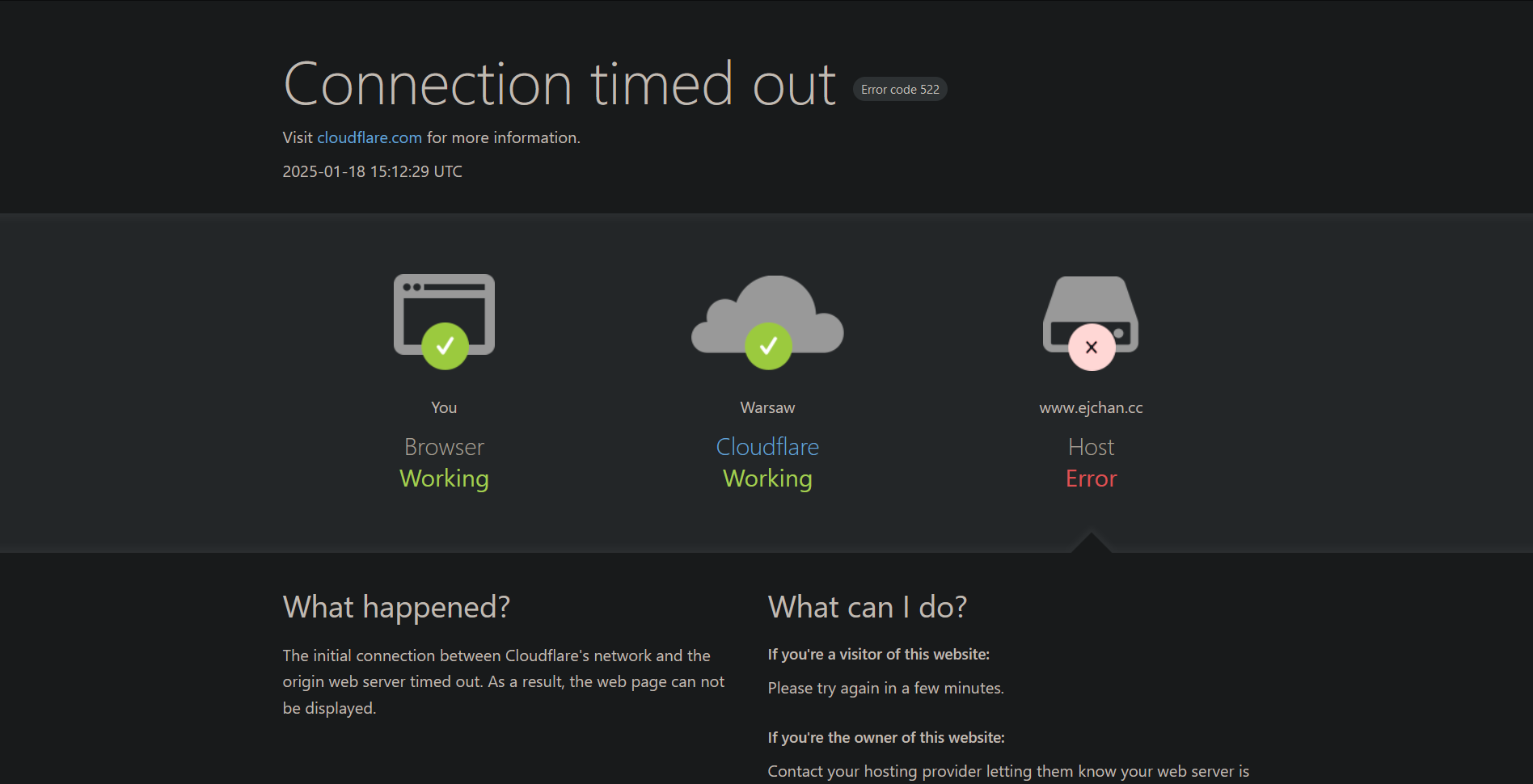Screen dimensions: 1533x784
Task: Open the blue Cloudflare status link
Action: (x=767, y=446)
